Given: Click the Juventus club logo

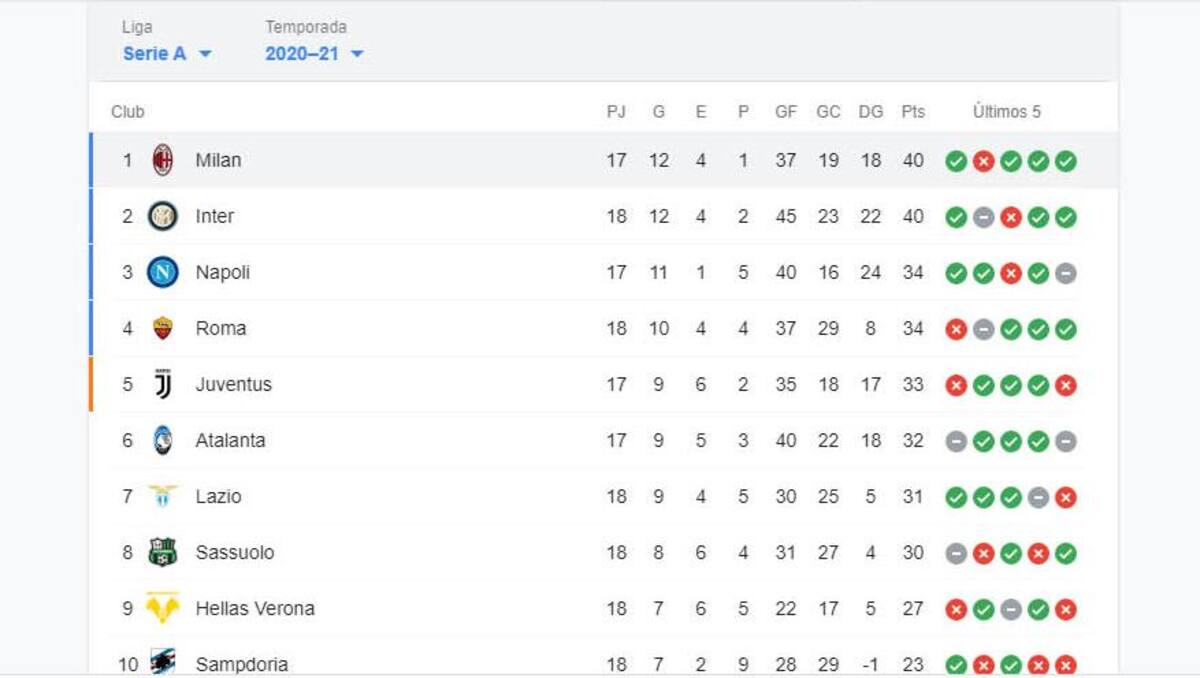Looking at the screenshot, I should click(x=163, y=384).
